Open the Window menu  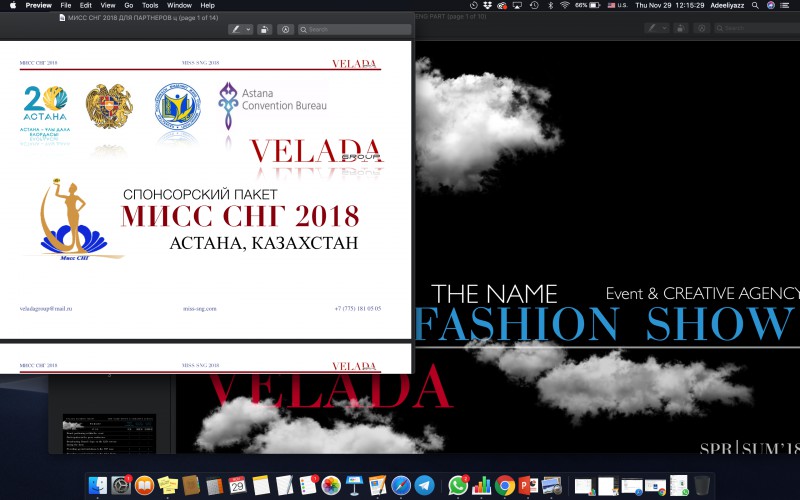coord(179,5)
